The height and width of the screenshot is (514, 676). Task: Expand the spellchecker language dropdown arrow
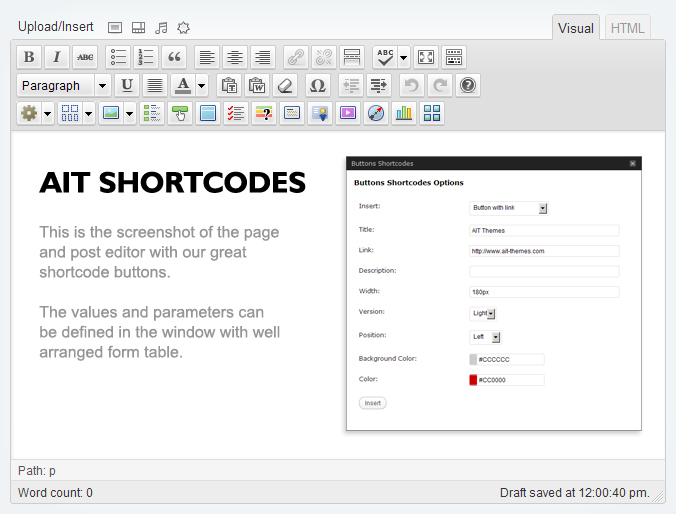(x=404, y=57)
